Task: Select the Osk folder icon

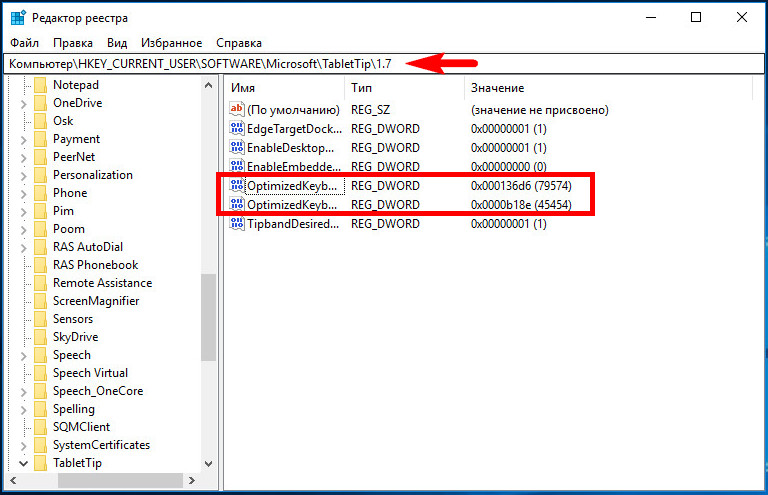Action: tap(41, 121)
